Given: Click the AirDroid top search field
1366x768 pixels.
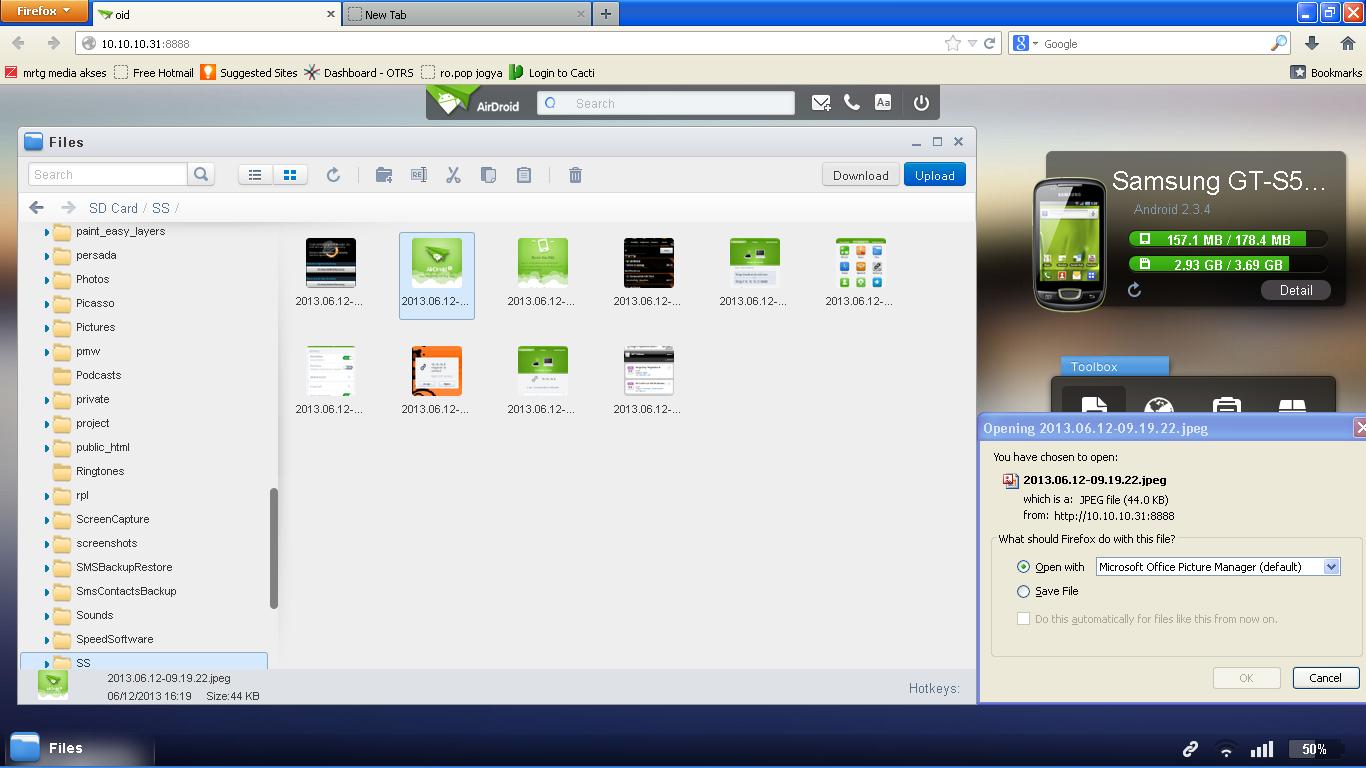Looking at the screenshot, I should (x=666, y=103).
